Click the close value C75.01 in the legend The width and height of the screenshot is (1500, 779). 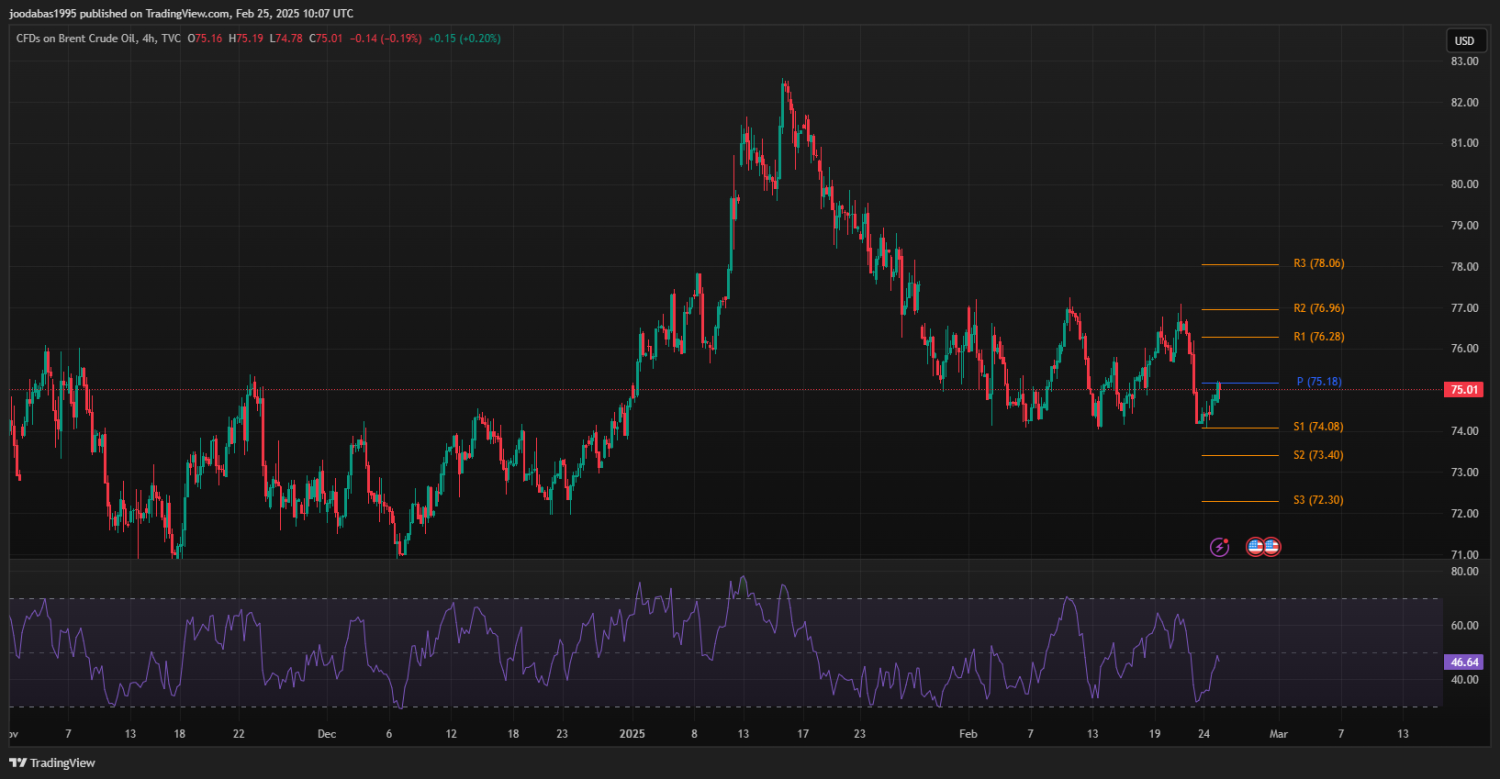(x=325, y=39)
